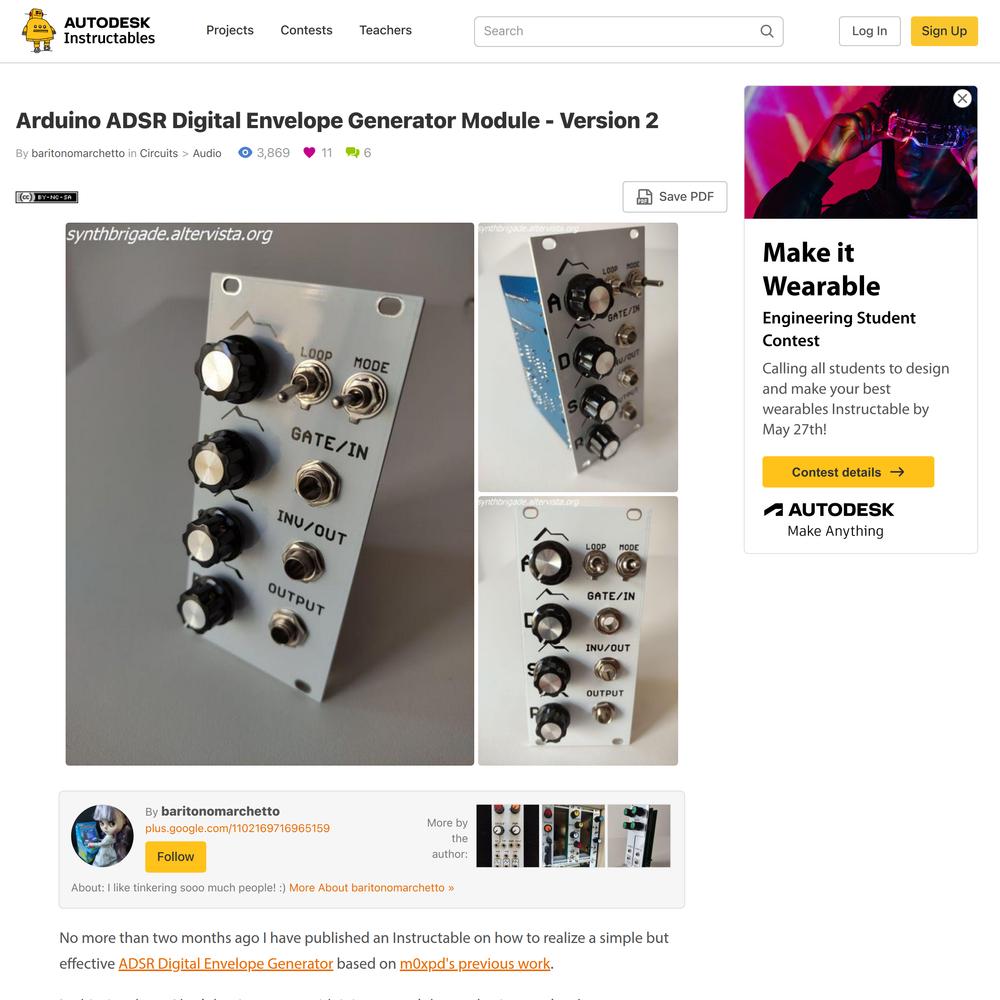Screen dimensions: 1000x1000
Task: Open the ADSR Digital Envelope Generator link
Action: 226,963
